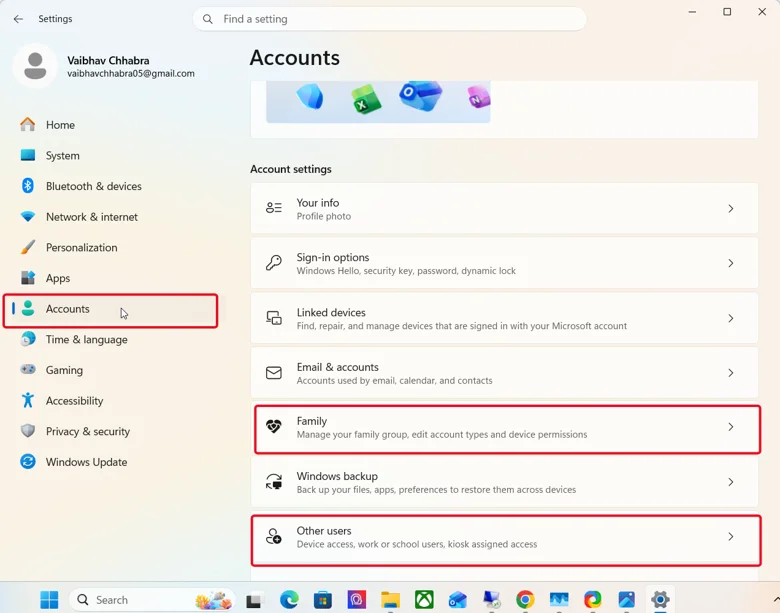
Task: Go to Home in the sidebar
Action: point(113,125)
